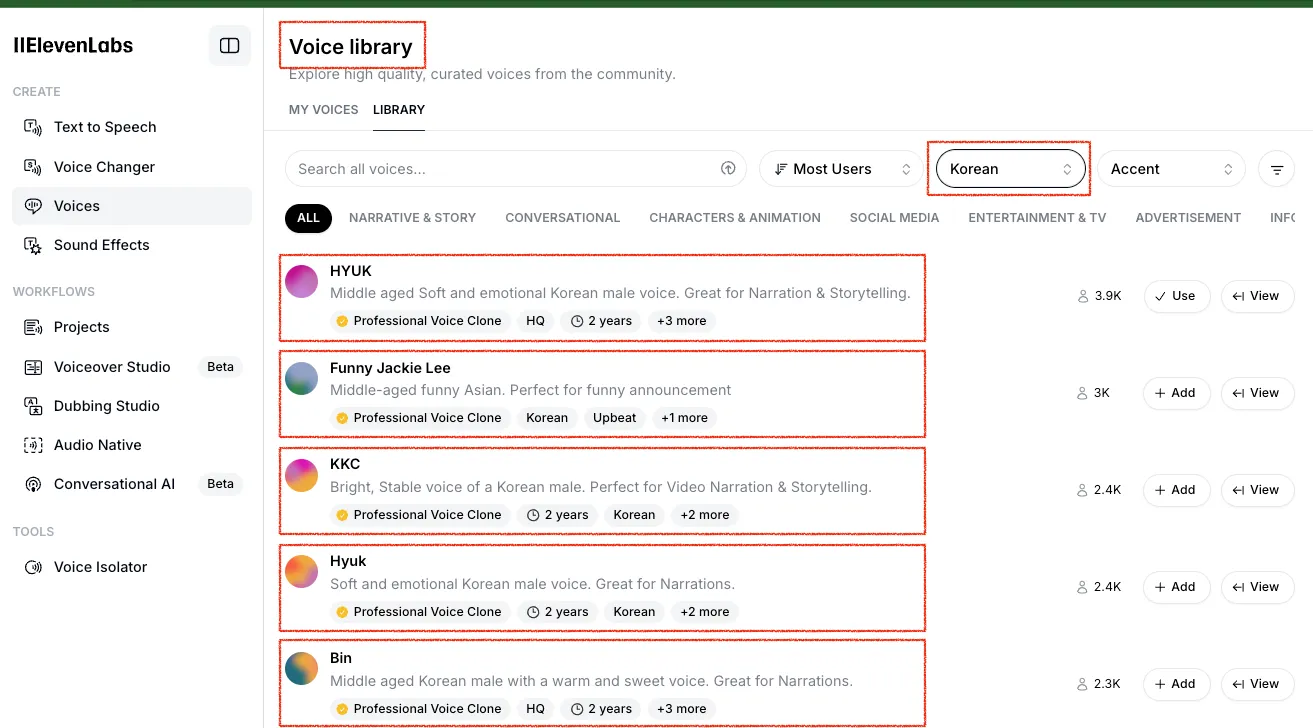Click the 3.9K users count icon
This screenshot has height=728, width=1313.
(x=1082, y=296)
